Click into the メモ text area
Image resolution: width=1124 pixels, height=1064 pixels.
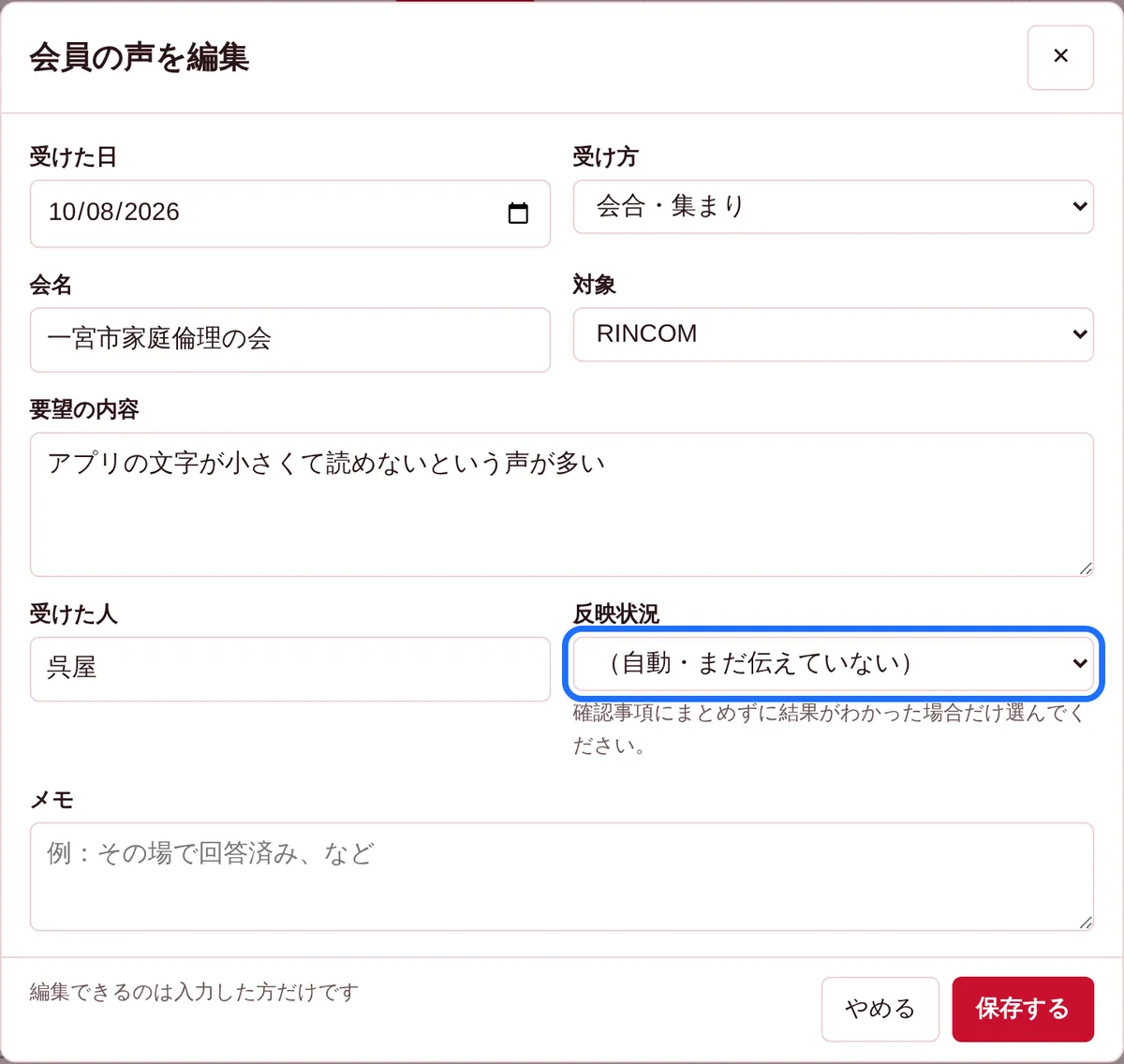point(562,877)
